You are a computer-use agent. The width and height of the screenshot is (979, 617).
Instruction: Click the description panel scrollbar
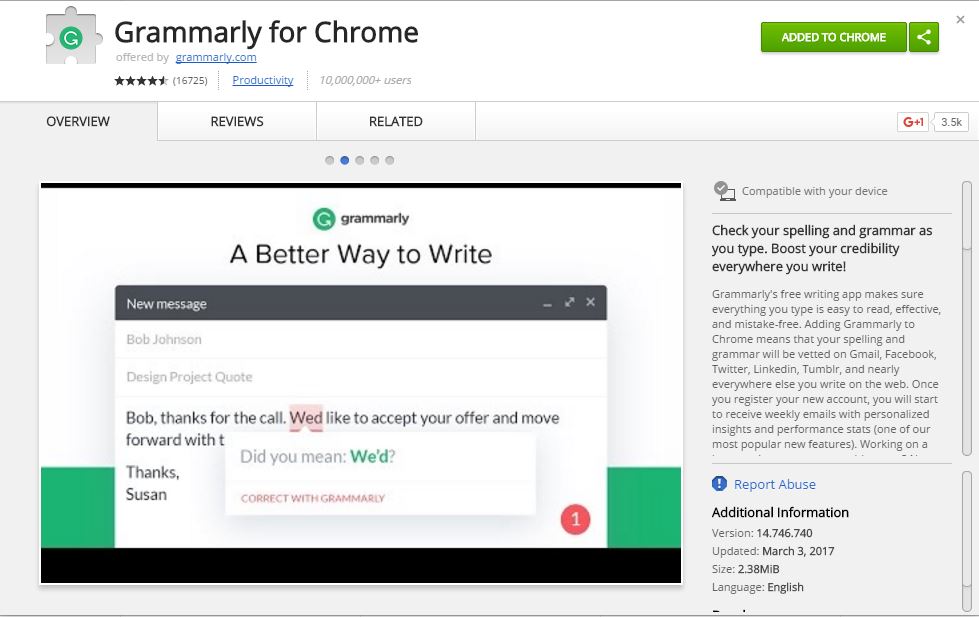click(967, 318)
